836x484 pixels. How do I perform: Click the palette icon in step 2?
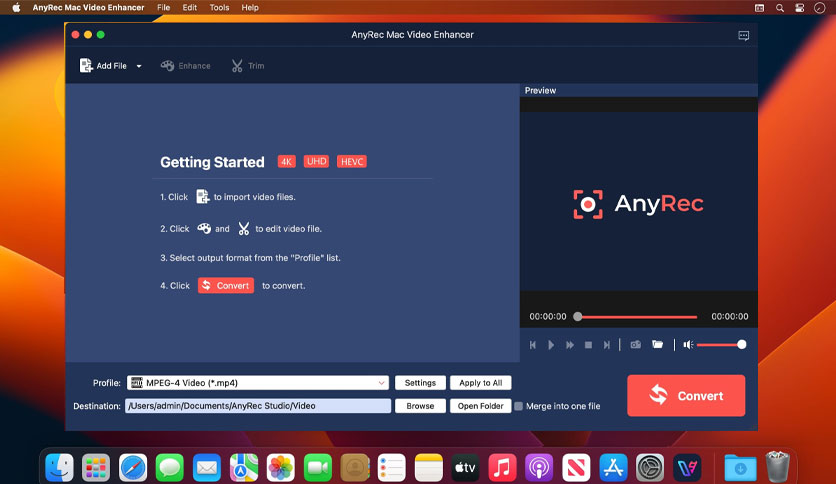coord(204,229)
